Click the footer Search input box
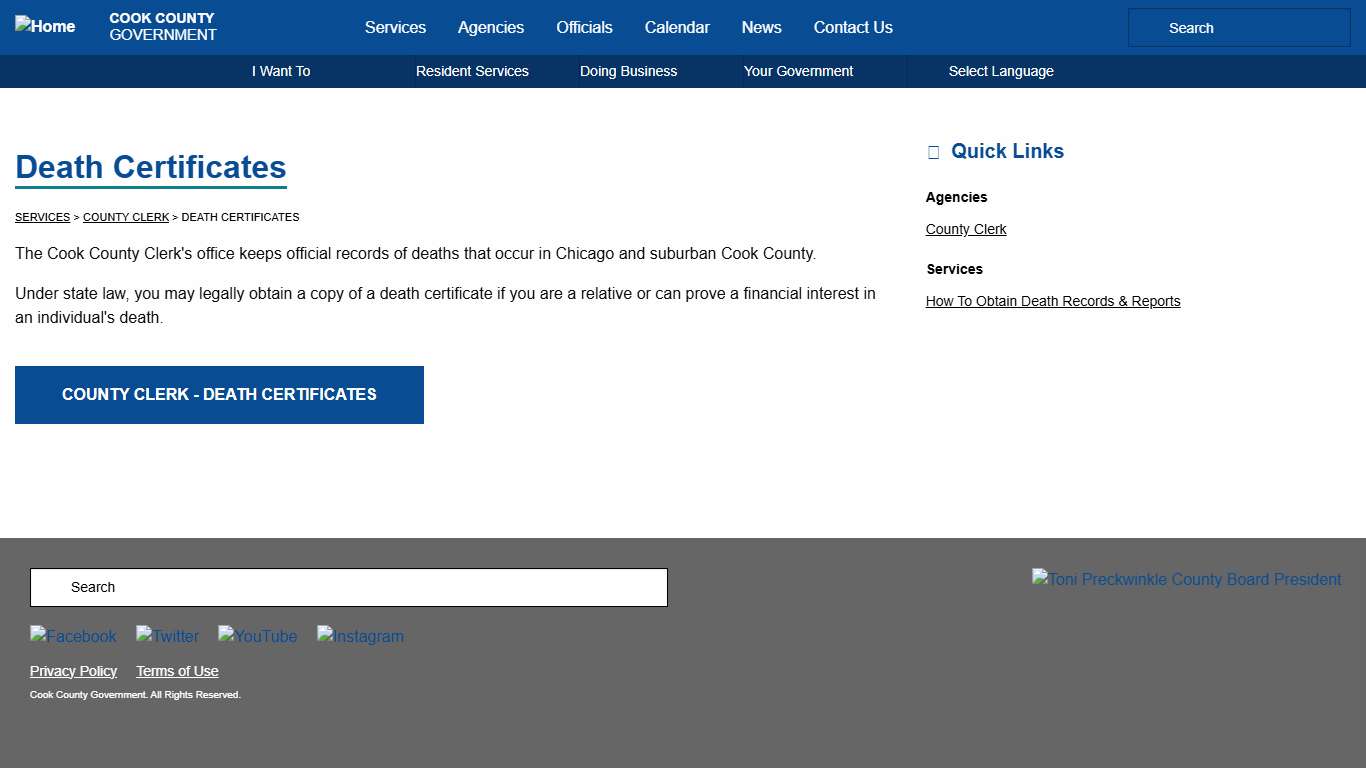The height and width of the screenshot is (768, 1366). tap(348, 587)
